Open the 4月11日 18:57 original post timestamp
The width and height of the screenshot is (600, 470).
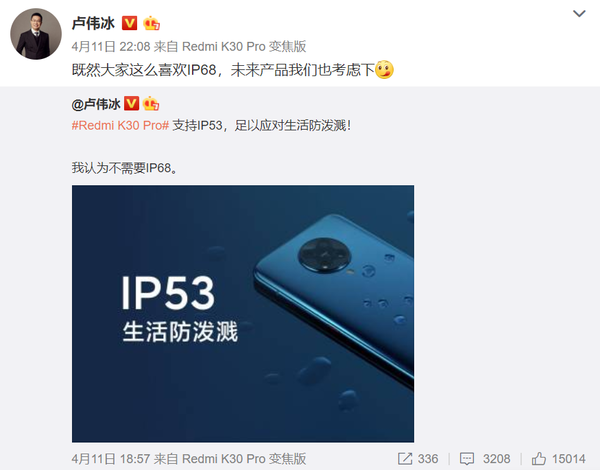pos(111,459)
